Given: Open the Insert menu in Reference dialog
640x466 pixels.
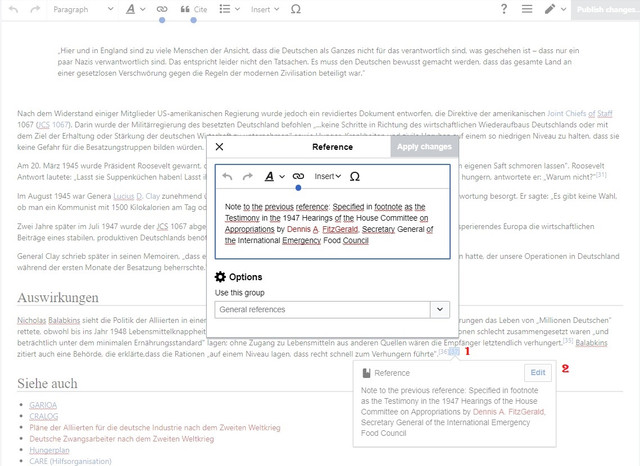Looking at the screenshot, I should pos(327,176).
